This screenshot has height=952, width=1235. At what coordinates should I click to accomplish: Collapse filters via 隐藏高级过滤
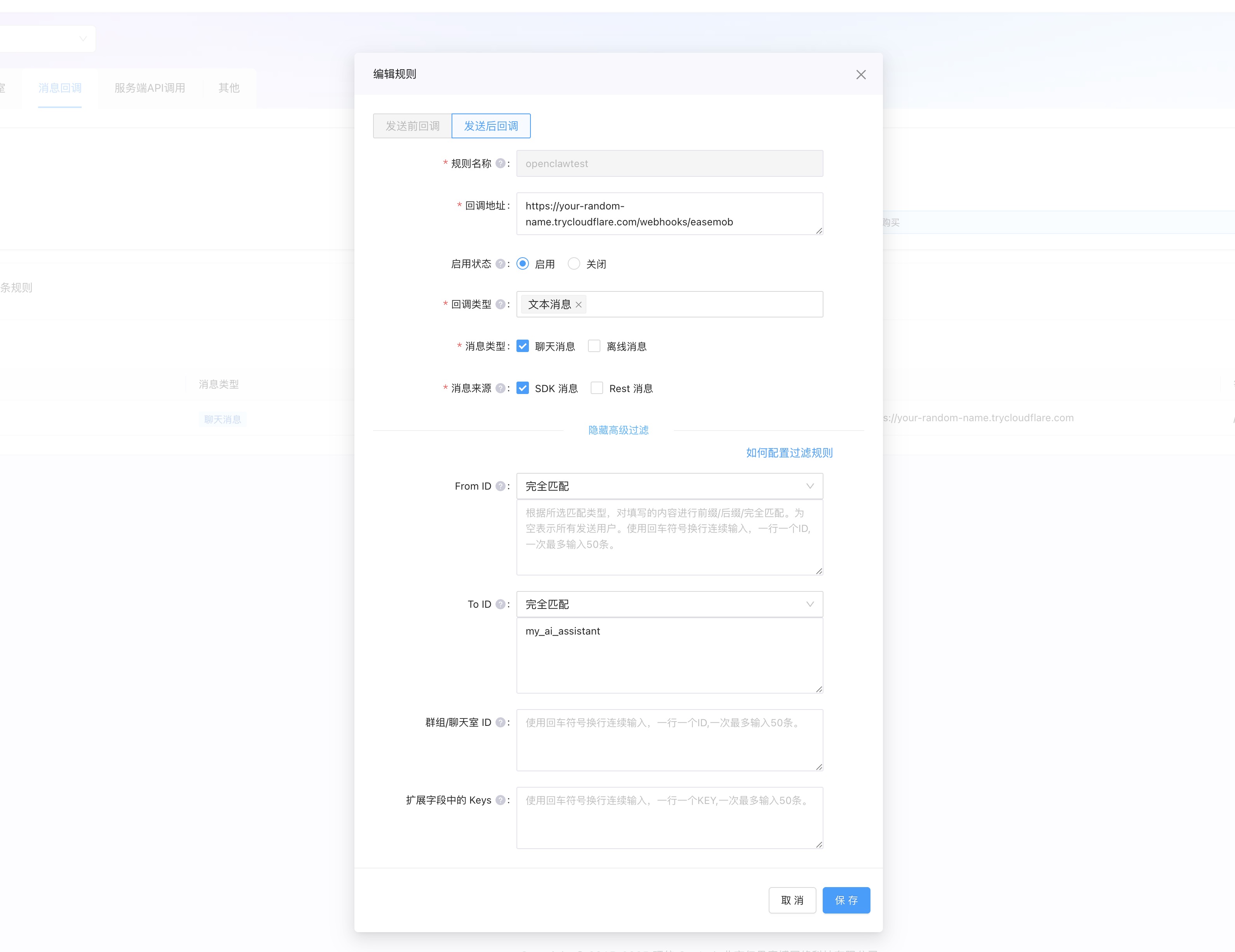618,430
